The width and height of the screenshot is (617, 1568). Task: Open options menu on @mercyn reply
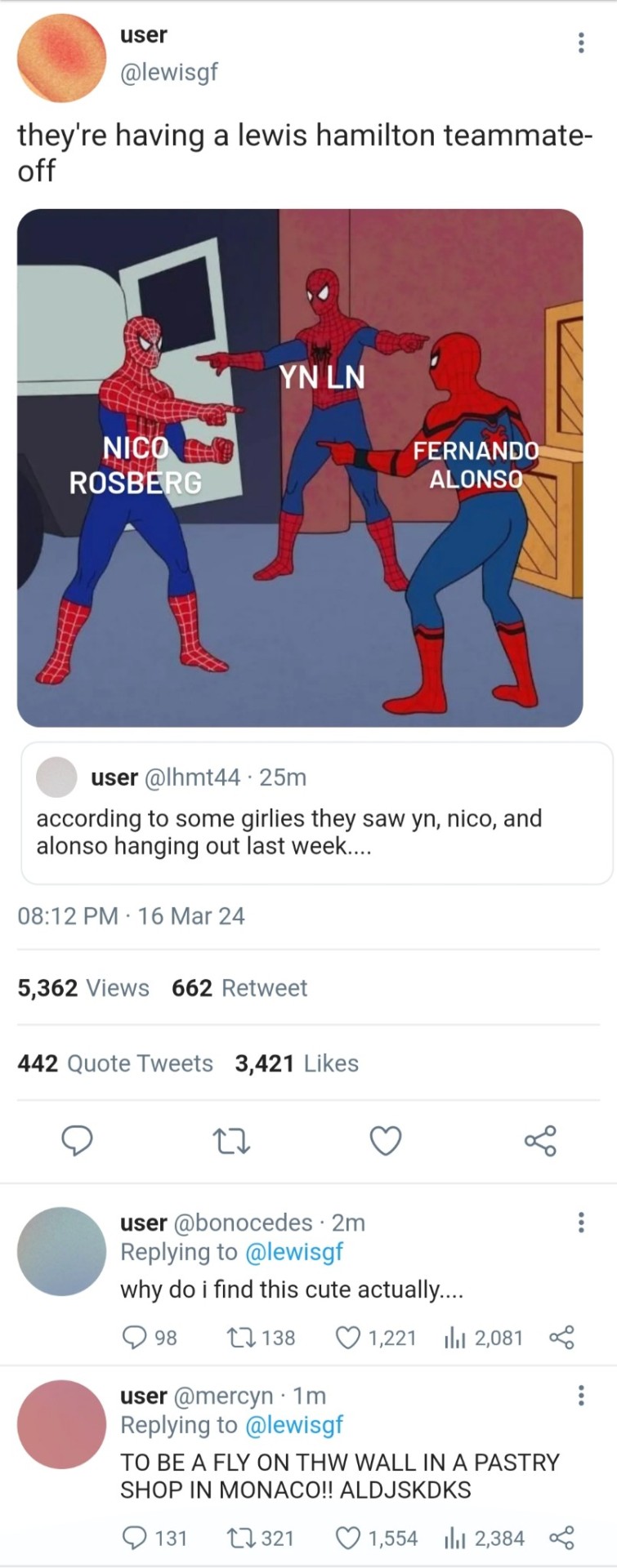point(580,1396)
